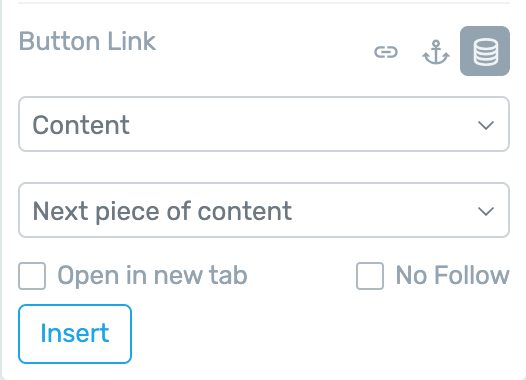Open the Content dropdown
Image resolution: width=526 pixels, height=380 pixels.
(x=264, y=124)
